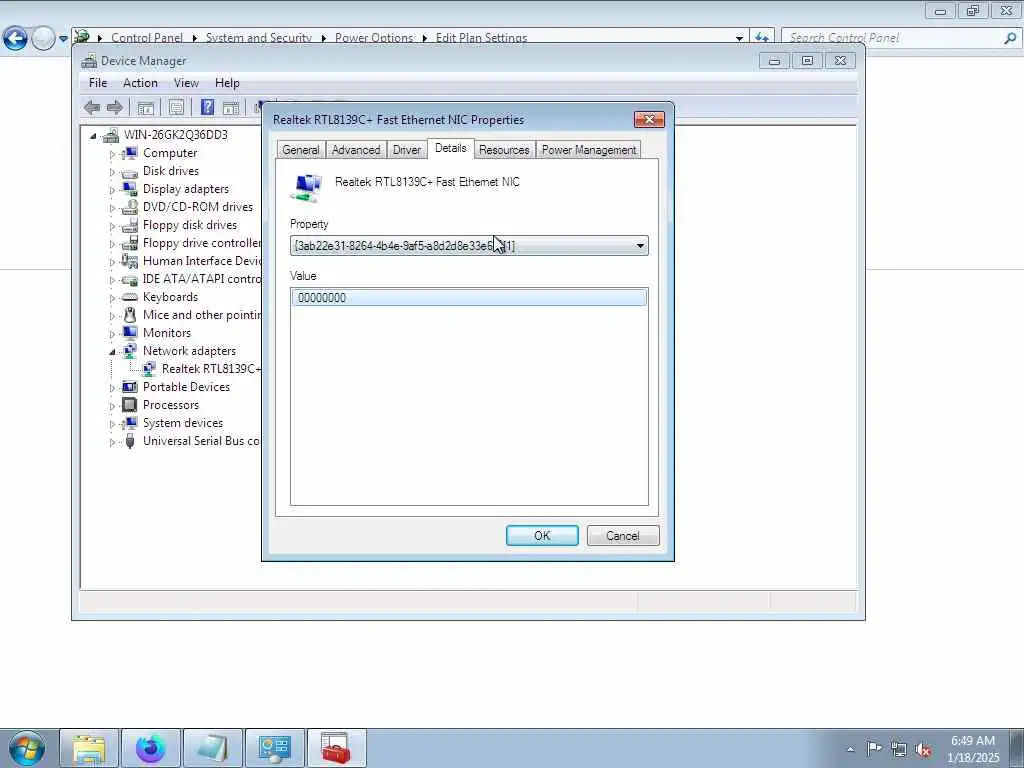Click the blue Help question-mark toolbar icon

point(207,107)
